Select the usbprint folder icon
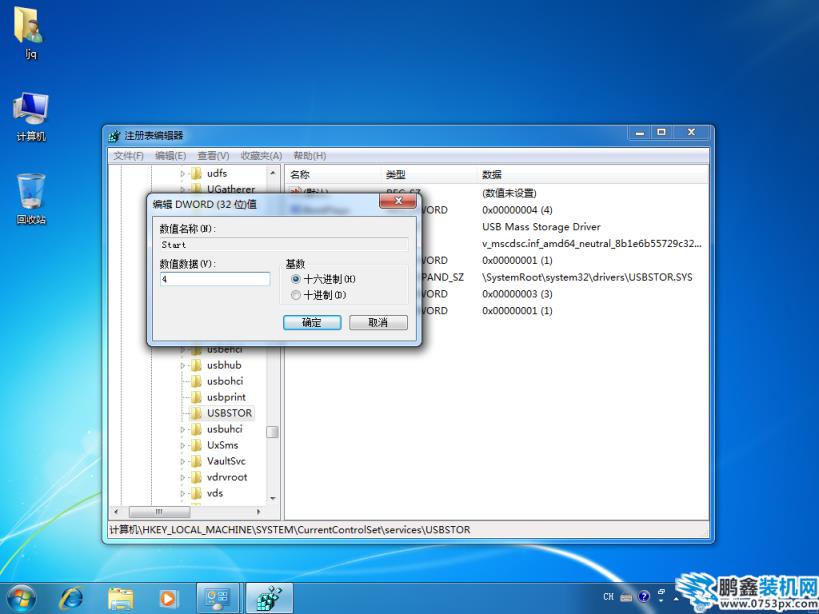Viewport: 819px width, 614px height. click(x=196, y=397)
